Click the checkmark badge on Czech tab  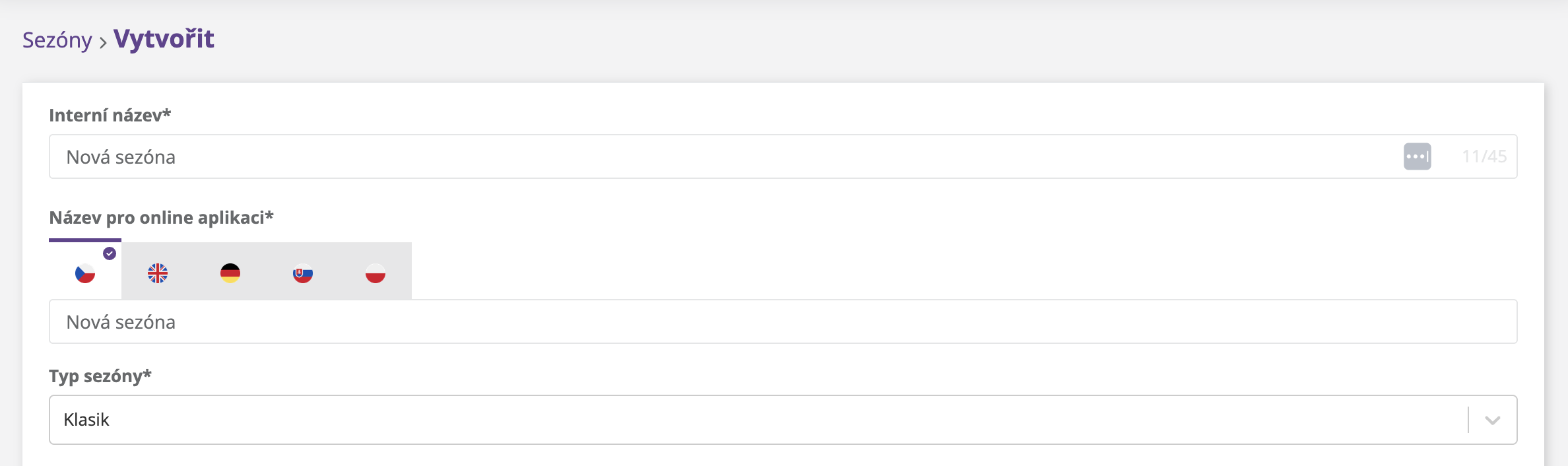tap(110, 253)
